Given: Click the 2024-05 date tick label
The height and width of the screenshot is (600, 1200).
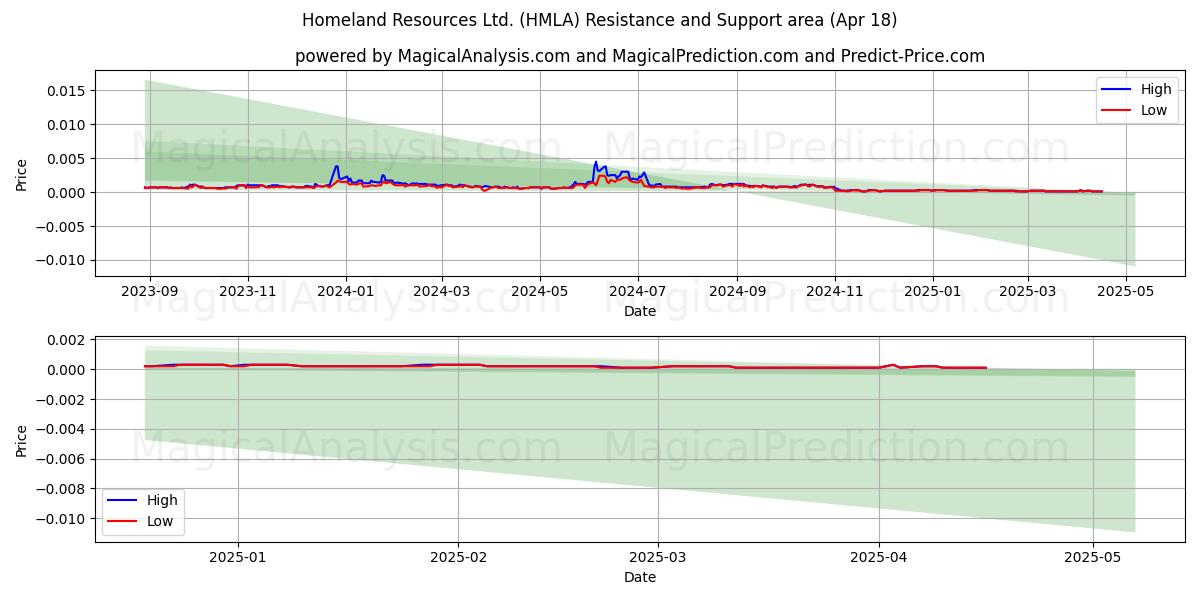Looking at the screenshot, I should [540, 292].
